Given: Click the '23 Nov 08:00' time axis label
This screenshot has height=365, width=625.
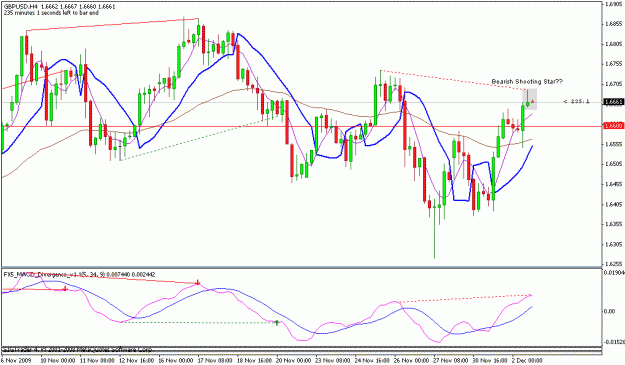Looking at the screenshot, I should click(332, 360).
